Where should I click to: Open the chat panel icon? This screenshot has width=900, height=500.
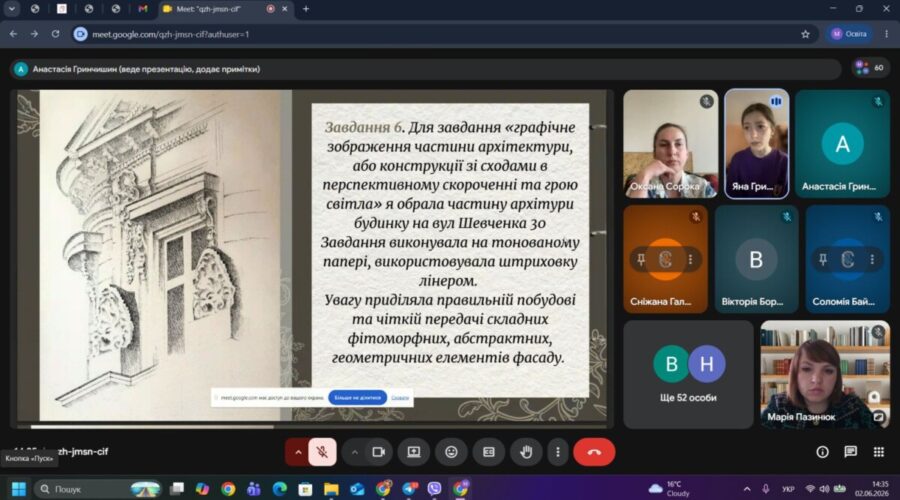tap(851, 452)
